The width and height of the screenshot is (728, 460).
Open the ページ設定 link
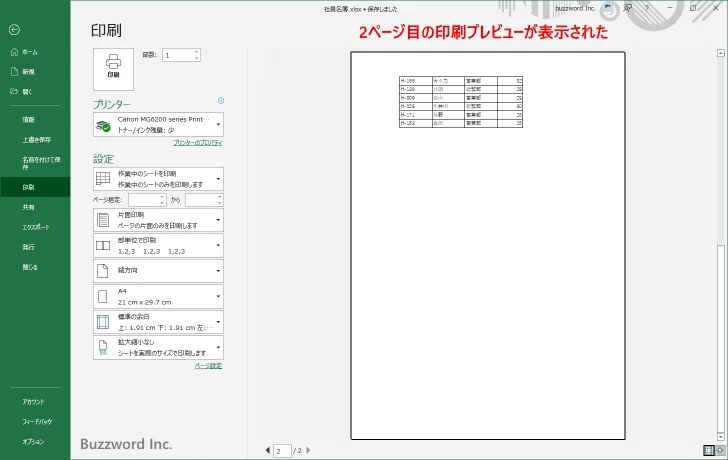tap(208, 366)
